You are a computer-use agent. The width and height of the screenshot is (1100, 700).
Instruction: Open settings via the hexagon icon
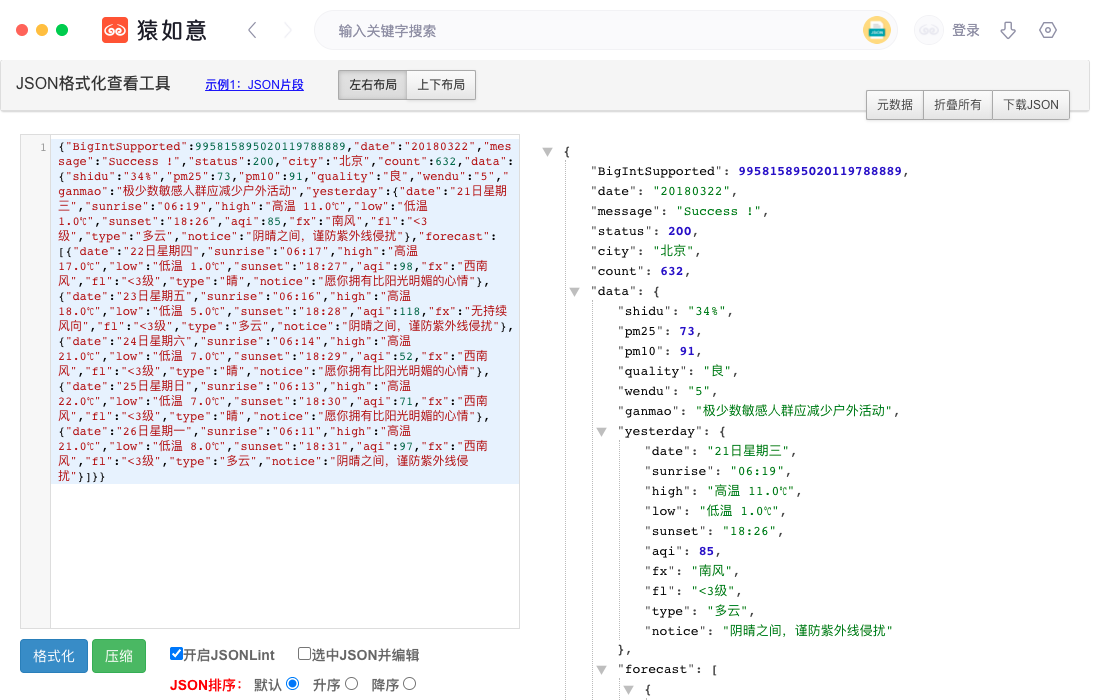pyautogui.click(x=1048, y=31)
